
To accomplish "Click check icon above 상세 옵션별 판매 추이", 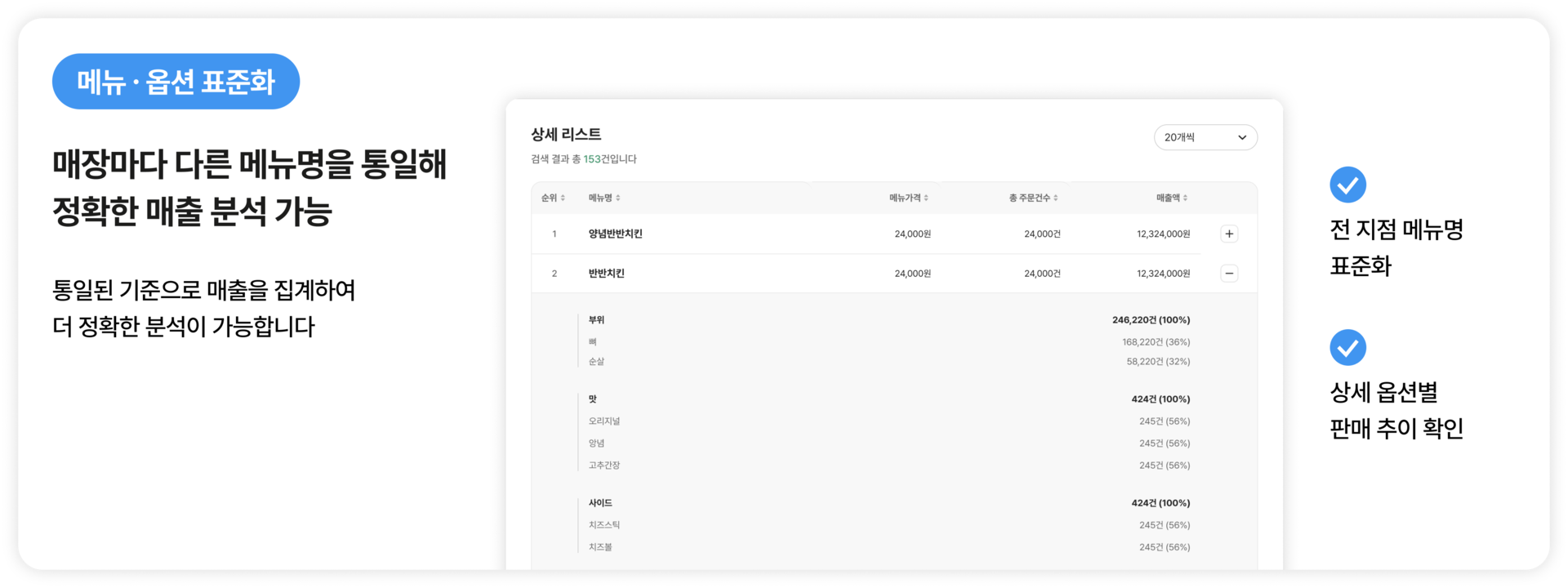I will tap(1347, 347).
